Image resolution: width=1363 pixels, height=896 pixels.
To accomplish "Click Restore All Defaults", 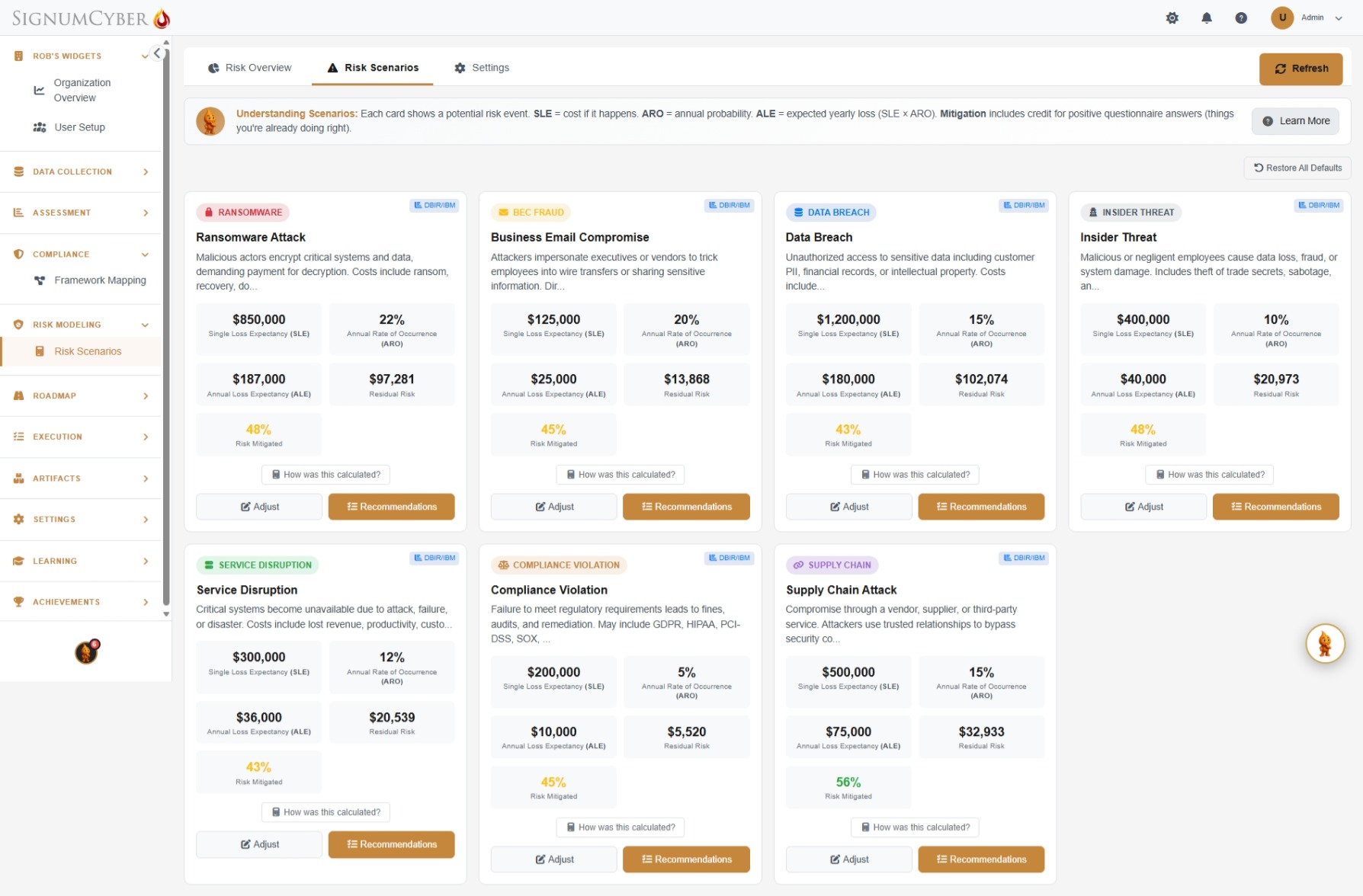I will coord(1297,168).
